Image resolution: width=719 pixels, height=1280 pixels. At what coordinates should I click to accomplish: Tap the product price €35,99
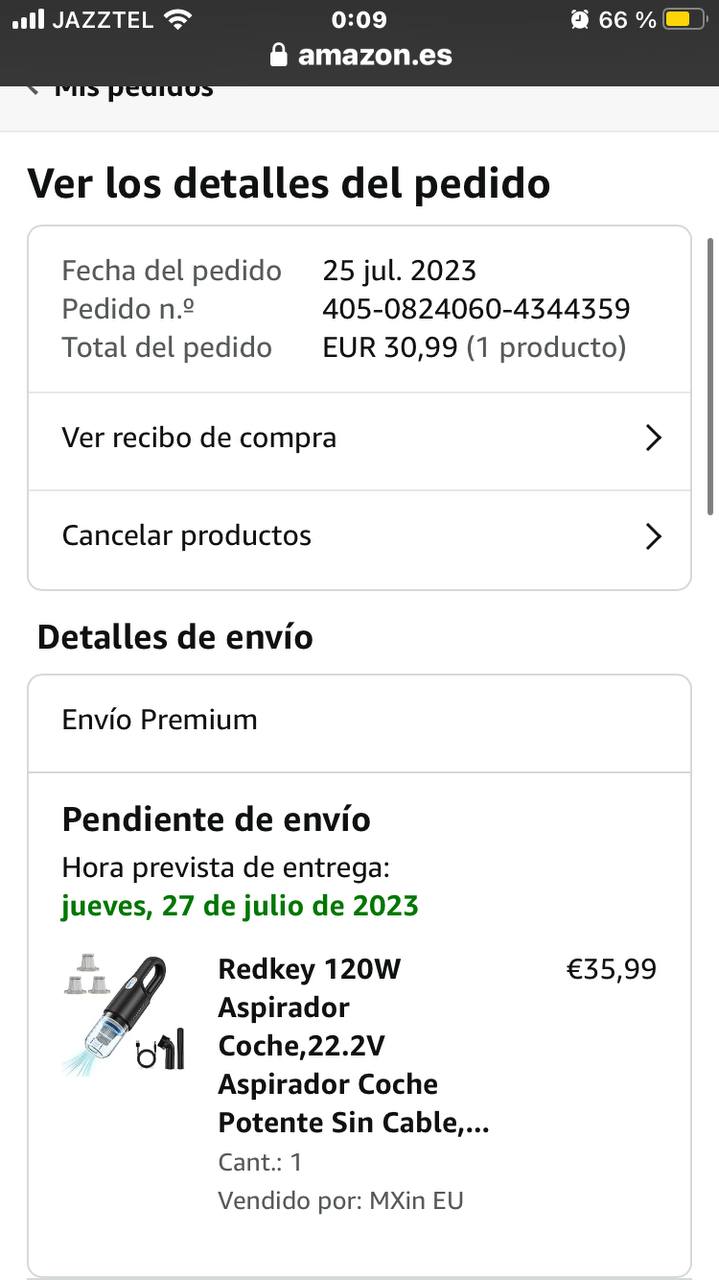coord(611,969)
